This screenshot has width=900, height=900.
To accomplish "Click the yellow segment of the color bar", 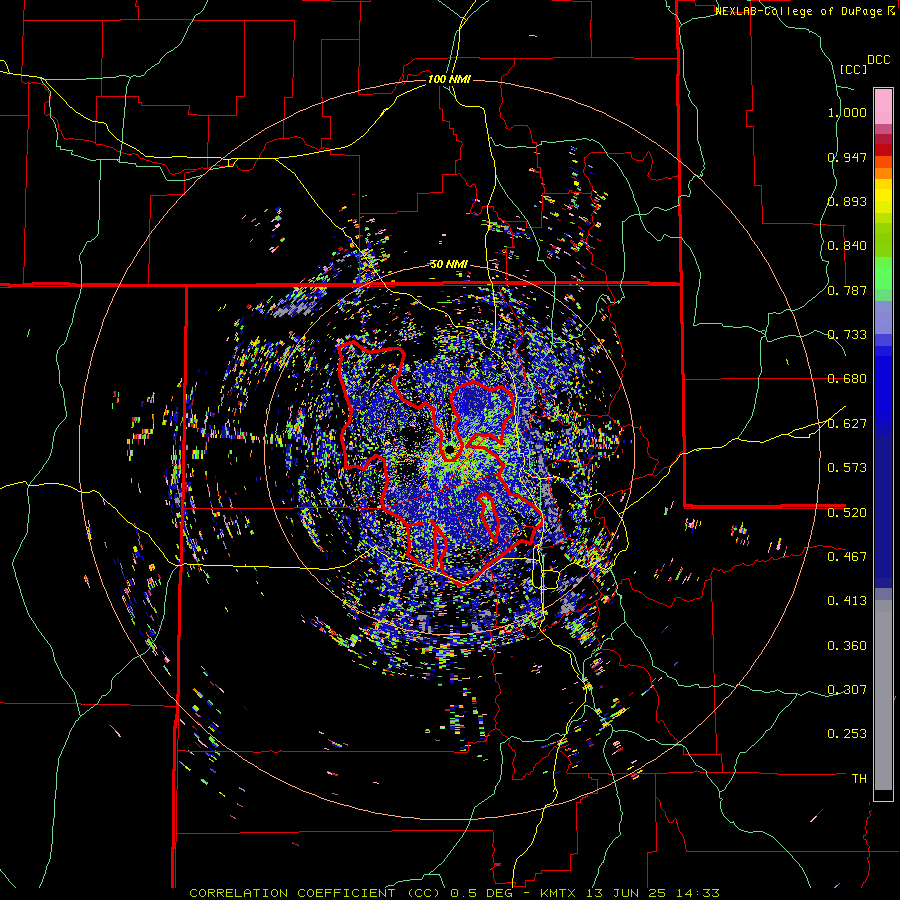I will tap(883, 196).
